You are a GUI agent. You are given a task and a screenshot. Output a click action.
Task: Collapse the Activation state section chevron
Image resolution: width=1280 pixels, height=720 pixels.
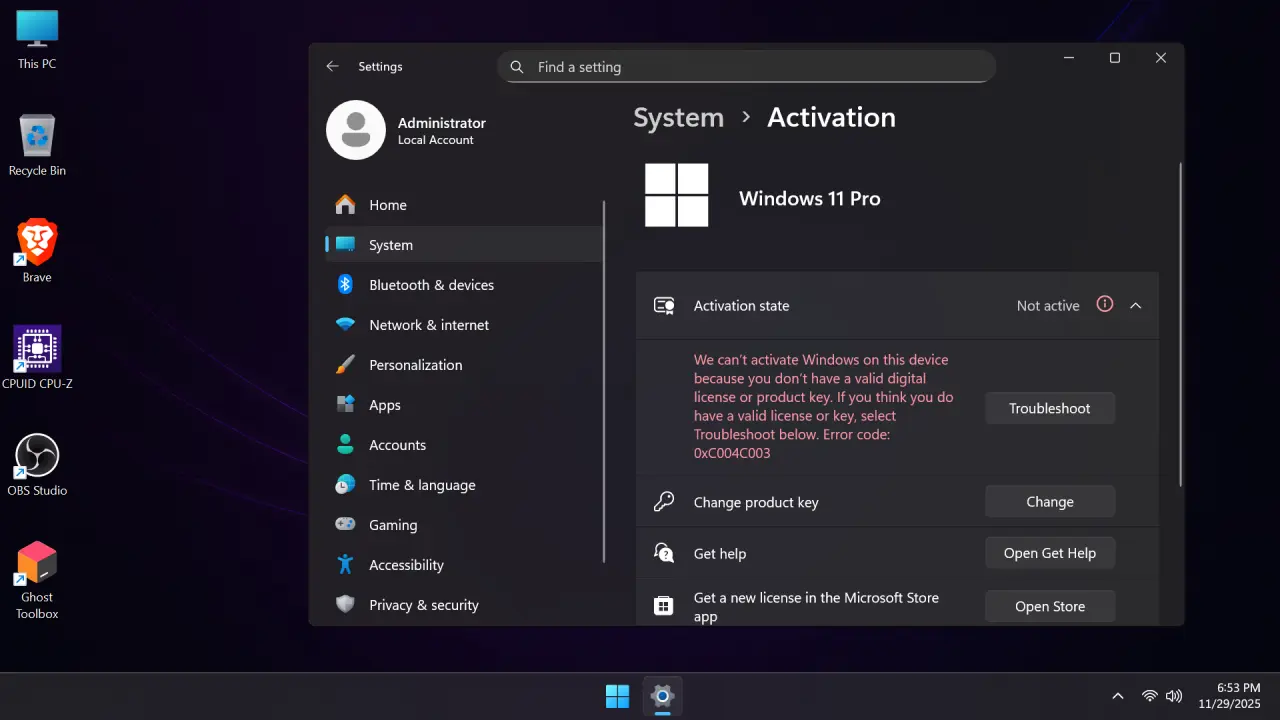1136,306
